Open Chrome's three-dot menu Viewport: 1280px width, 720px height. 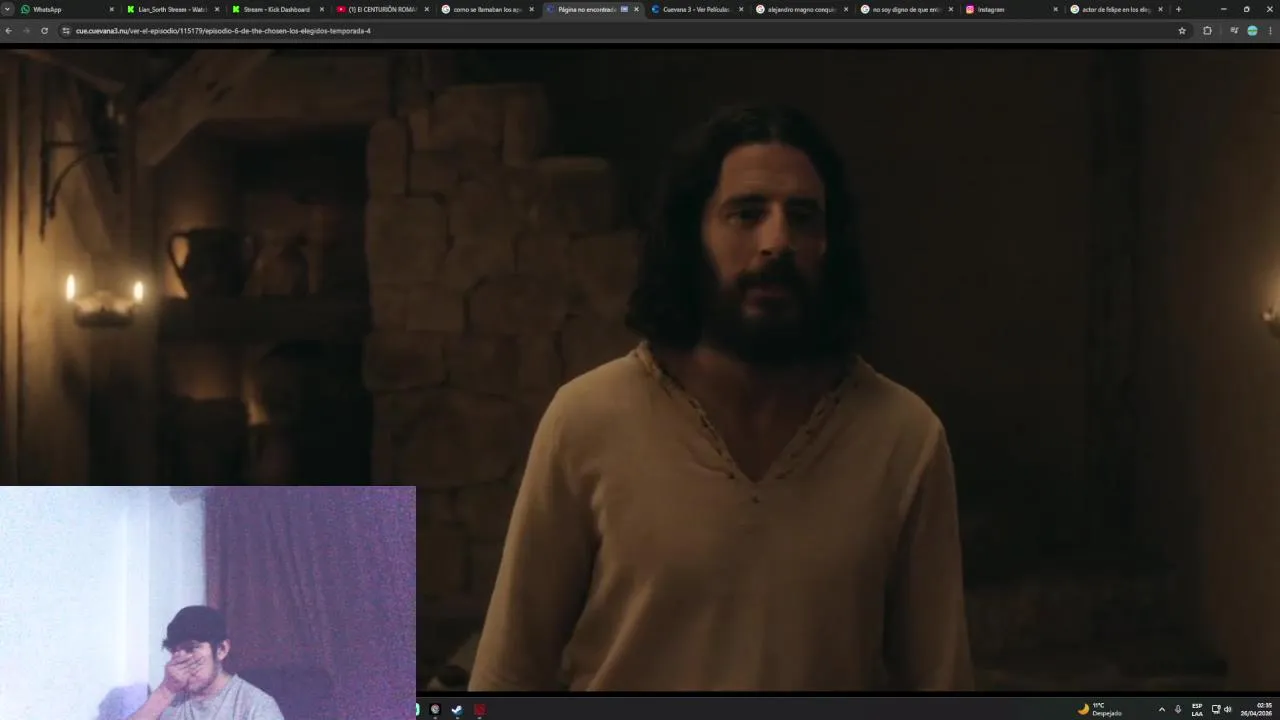pyautogui.click(x=1270, y=31)
